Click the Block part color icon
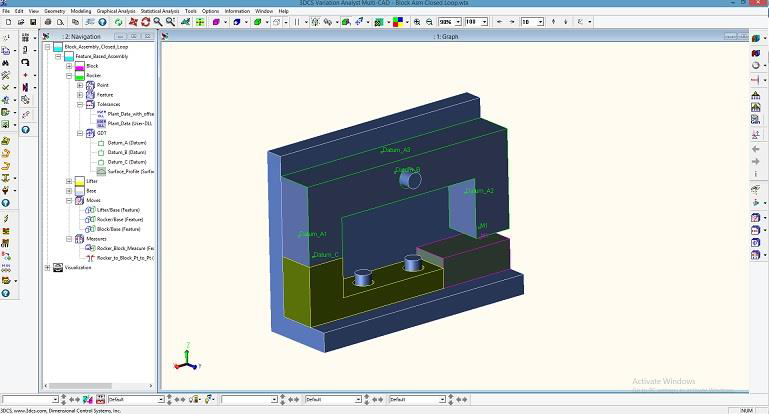 click(79, 66)
